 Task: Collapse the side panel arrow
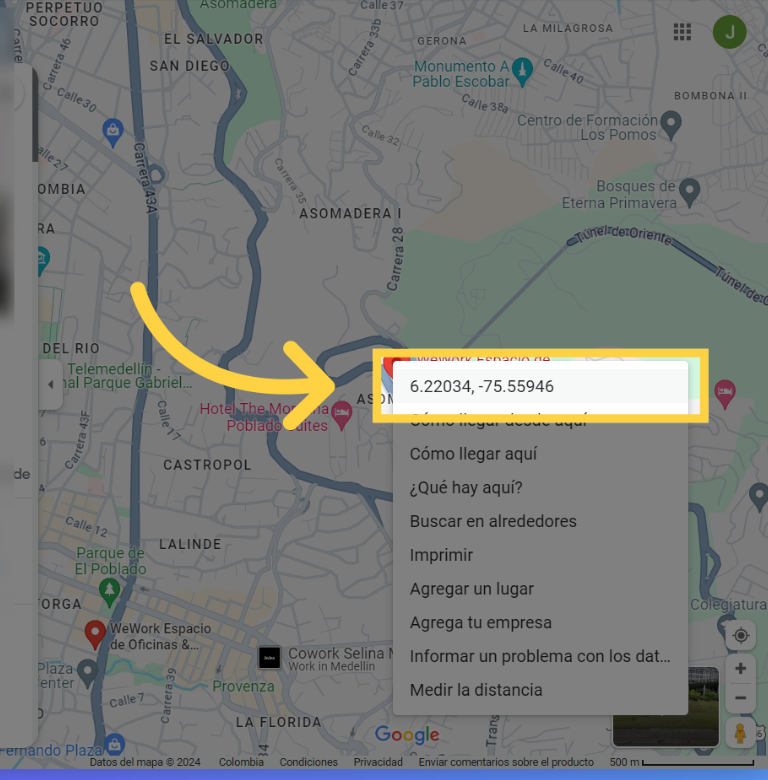click(51, 385)
